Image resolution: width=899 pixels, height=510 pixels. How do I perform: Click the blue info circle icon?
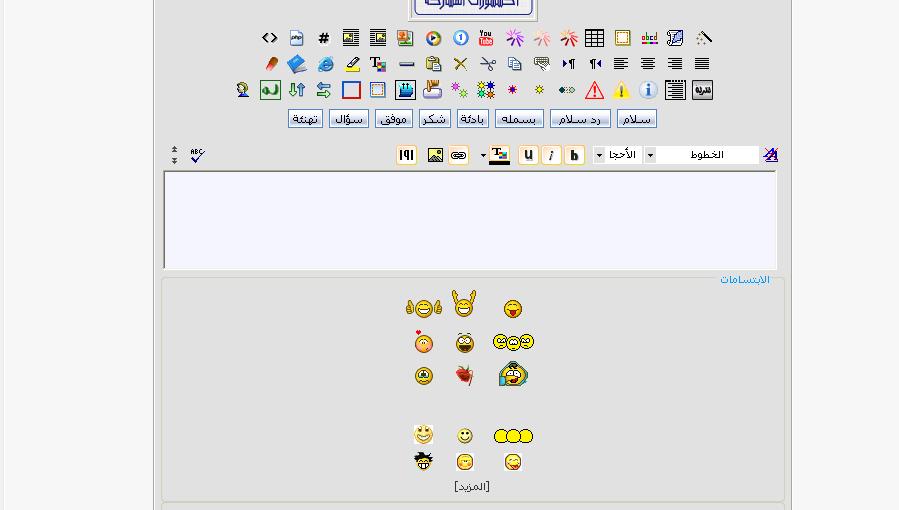coord(648,90)
